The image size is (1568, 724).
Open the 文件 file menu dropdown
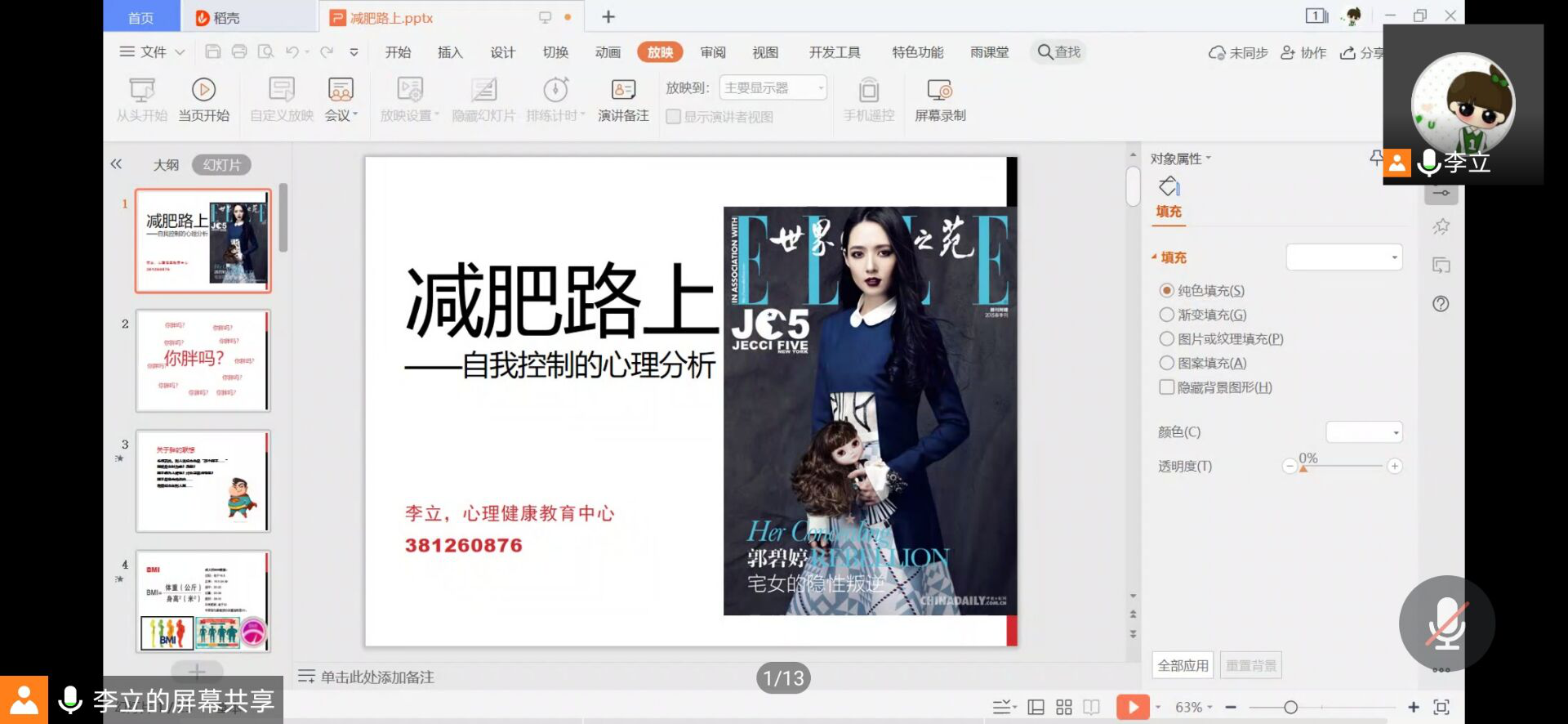pos(153,51)
